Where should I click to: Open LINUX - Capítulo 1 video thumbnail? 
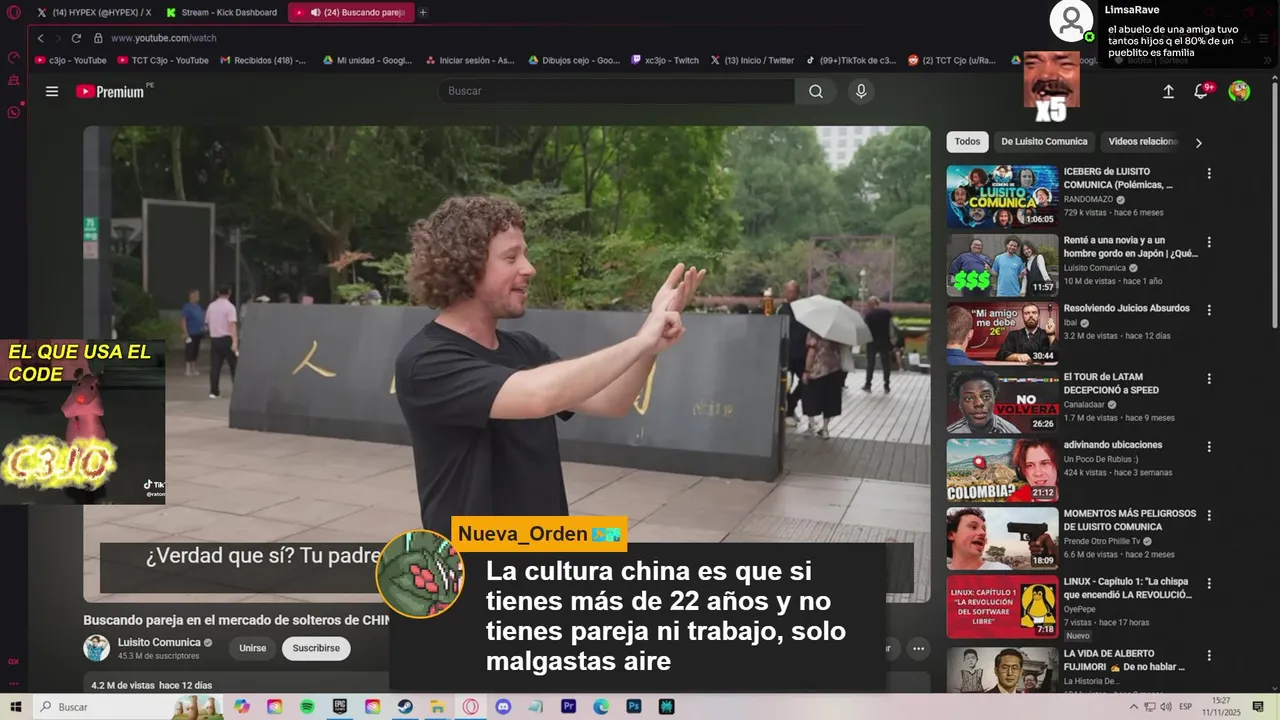[x=1002, y=607]
